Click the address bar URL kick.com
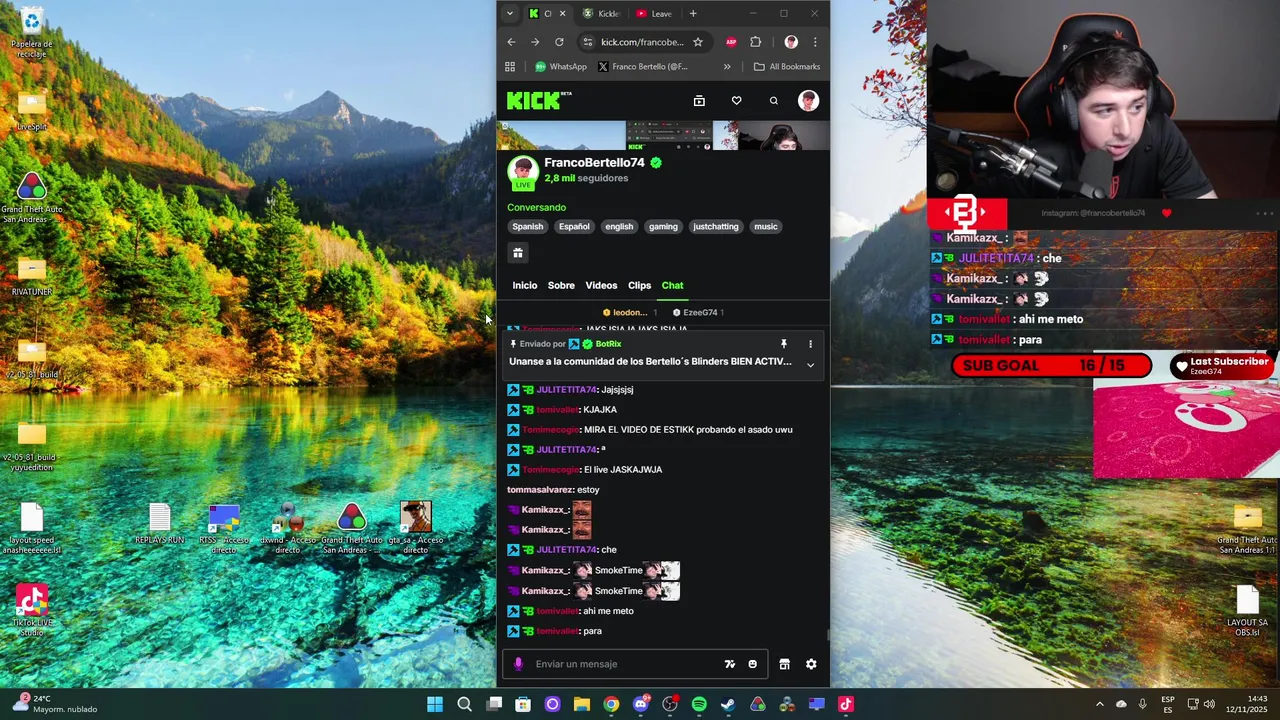This screenshot has width=1280, height=720. pos(642,42)
